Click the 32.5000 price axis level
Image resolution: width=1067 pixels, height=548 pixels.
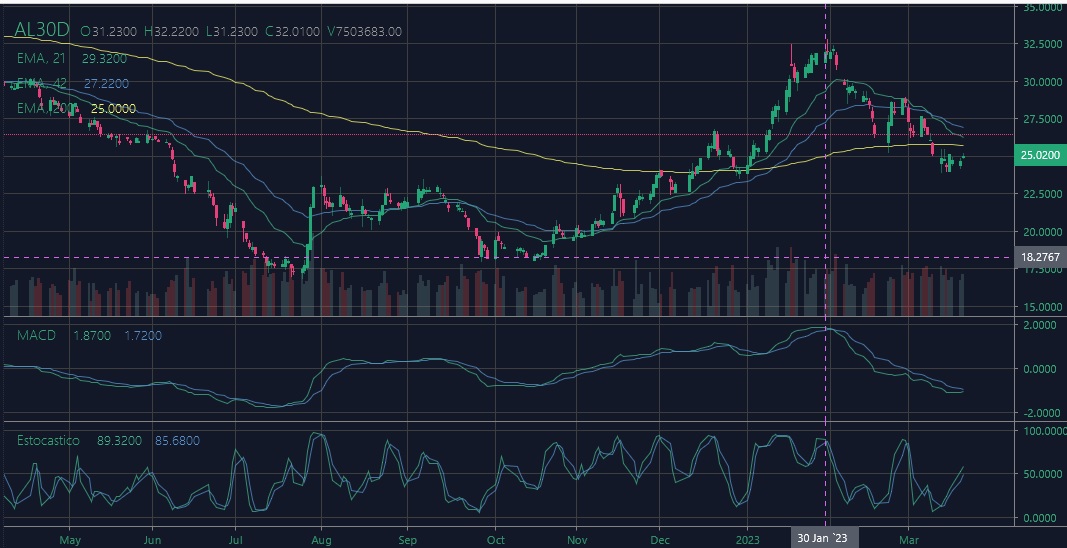[1042, 45]
